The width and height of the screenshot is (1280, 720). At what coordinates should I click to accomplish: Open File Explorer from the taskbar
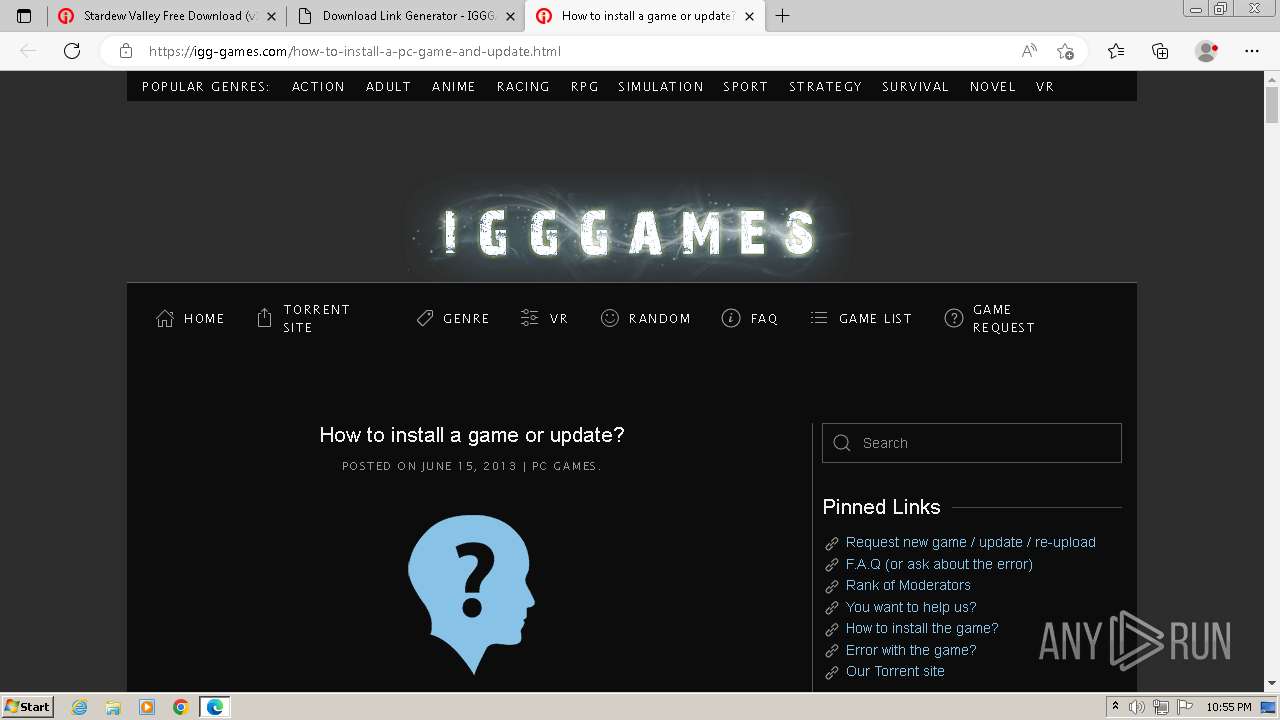click(113, 707)
